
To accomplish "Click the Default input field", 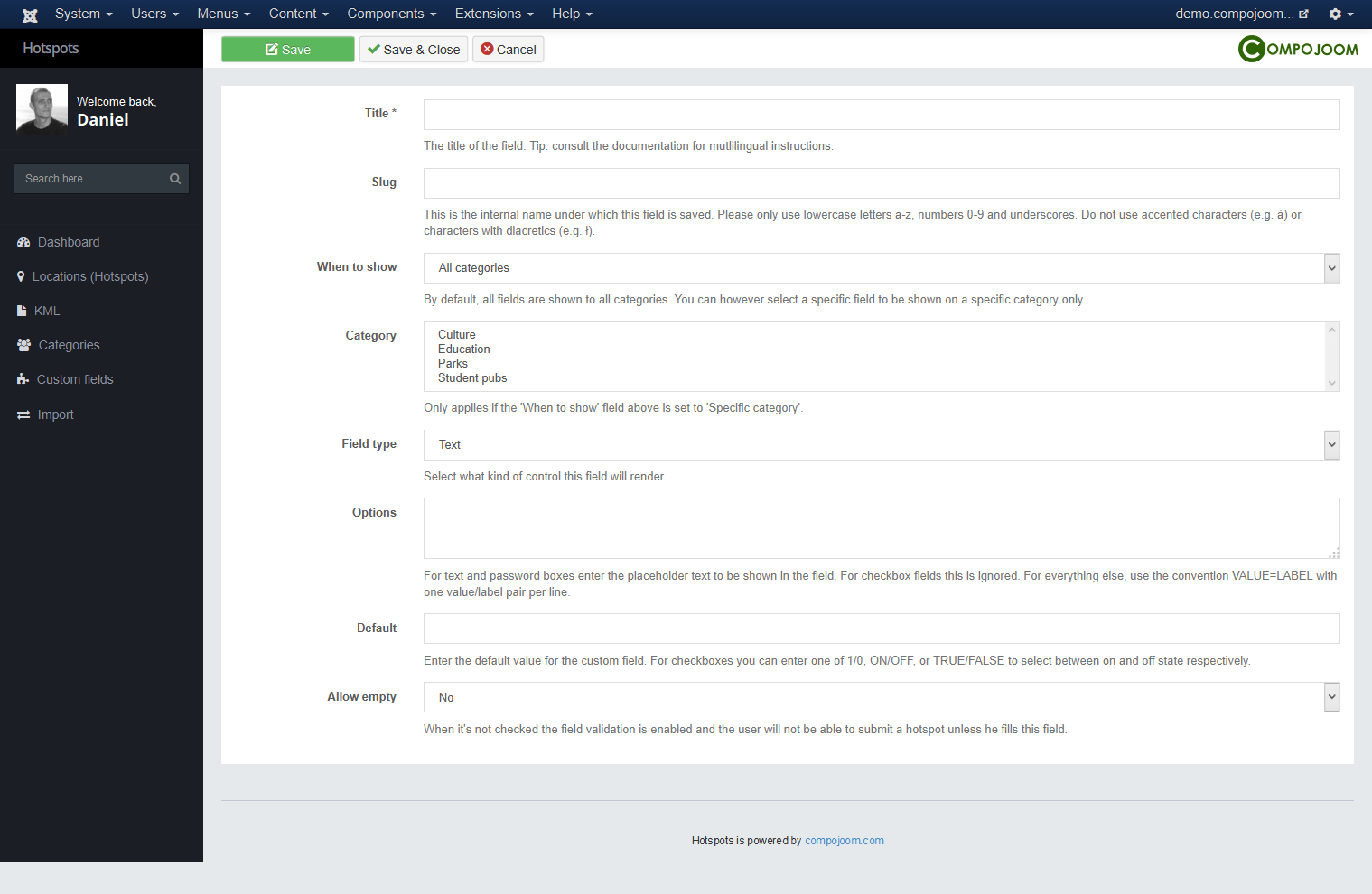I will (882, 629).
